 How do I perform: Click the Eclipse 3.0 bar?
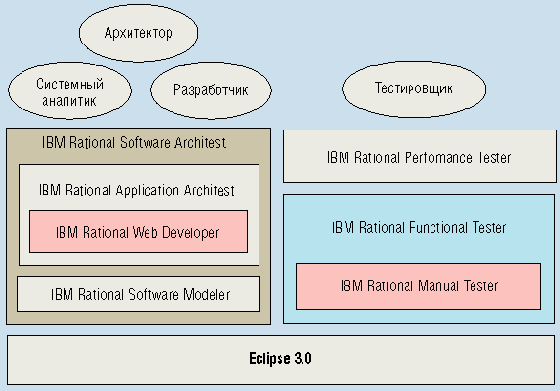[281, 360]
